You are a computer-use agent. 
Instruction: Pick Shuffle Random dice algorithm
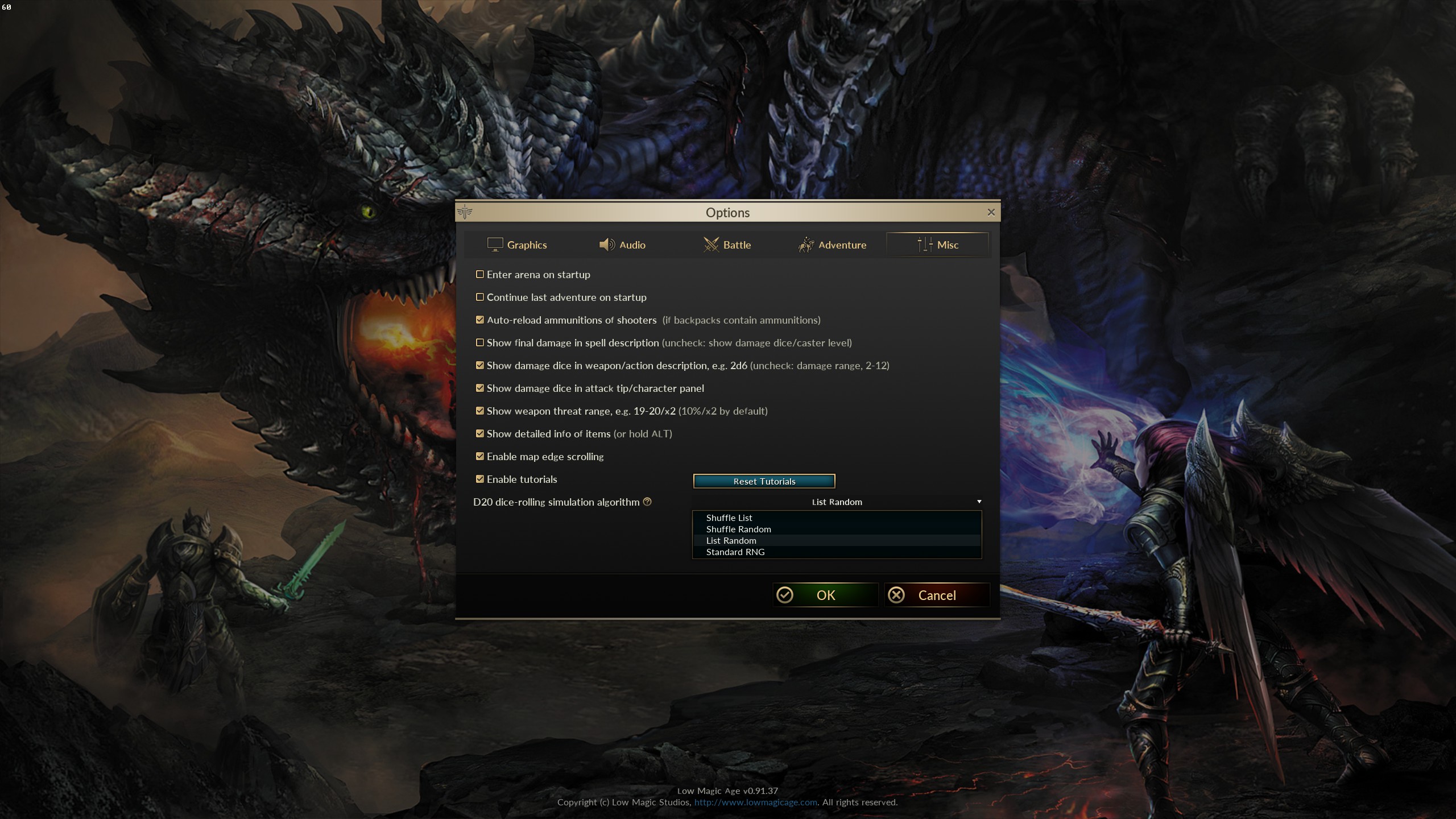tap(738, 529)
